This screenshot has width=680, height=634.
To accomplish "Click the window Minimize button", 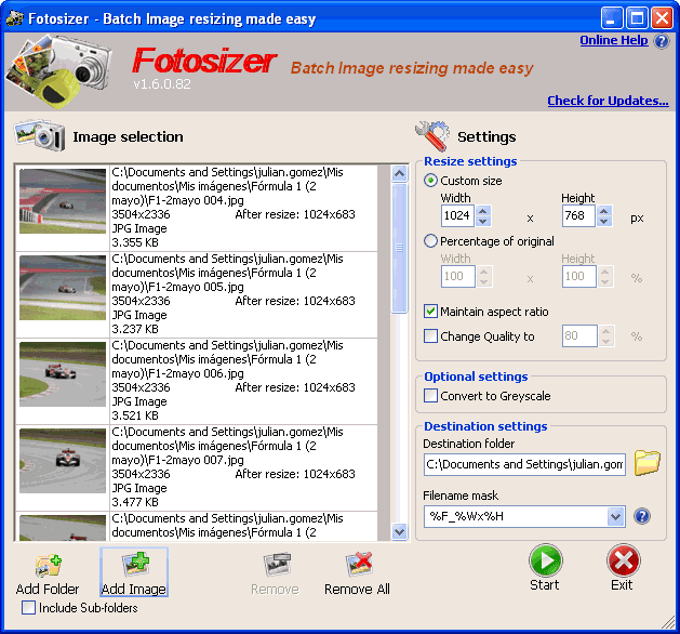I will tap(612, 18).
